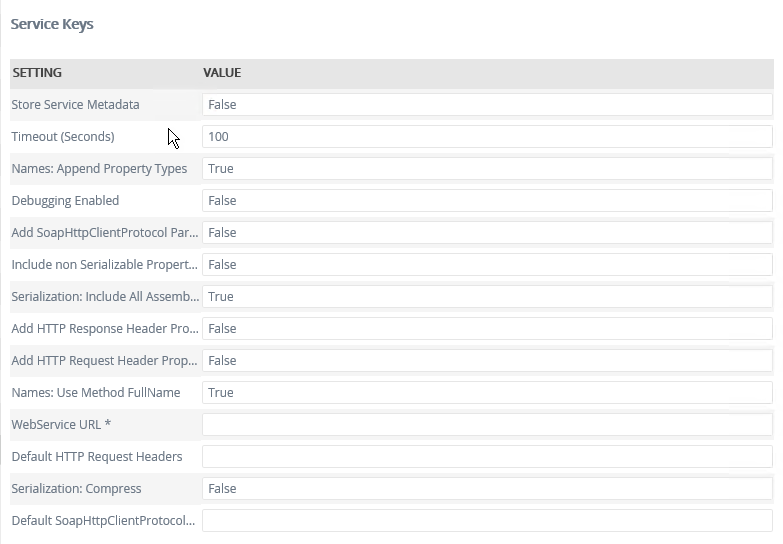Select the Include non Serializable Properties field
The height and width of the screenshot is (544, 783).
pos(487,265)
